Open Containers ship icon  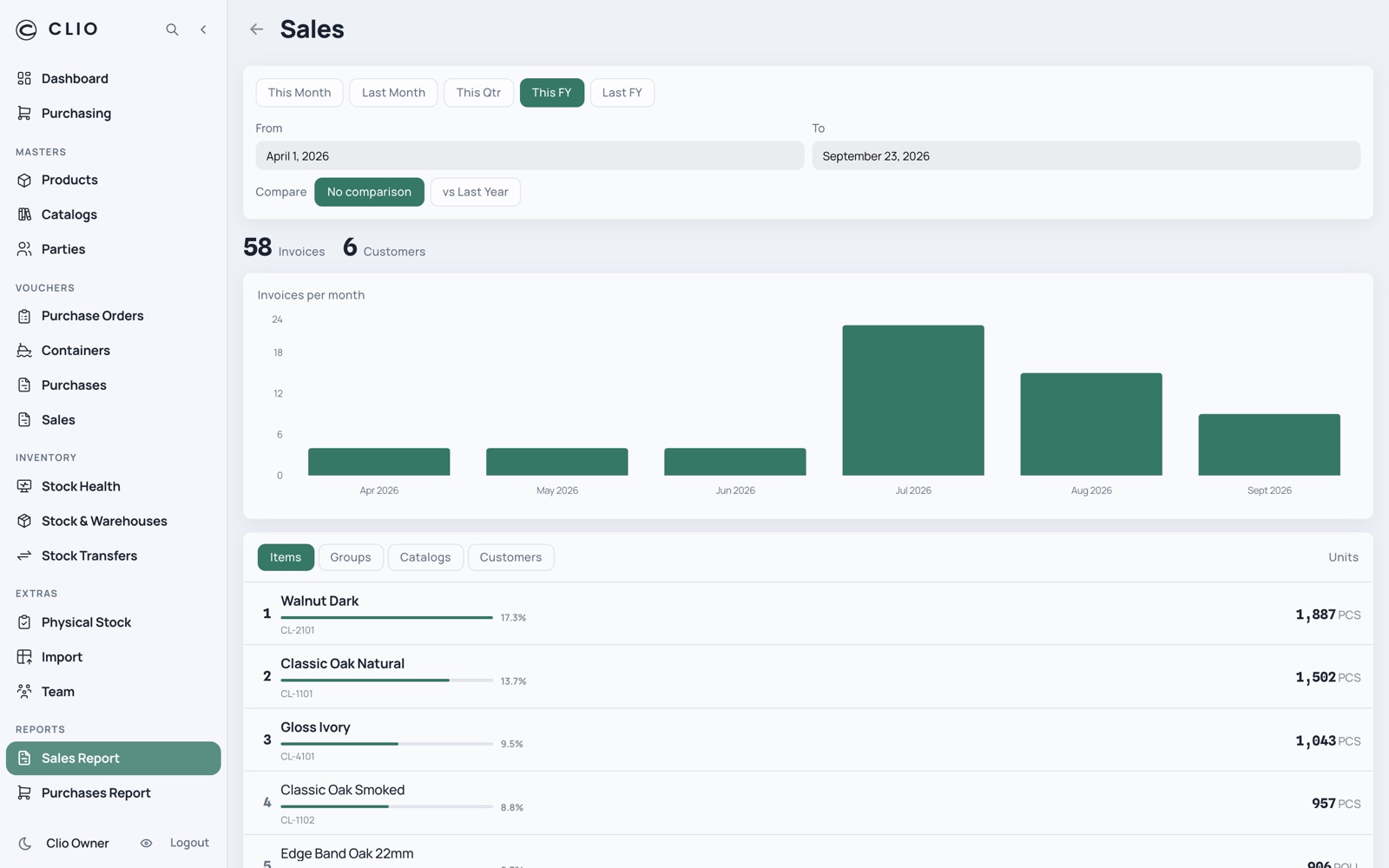24,351
